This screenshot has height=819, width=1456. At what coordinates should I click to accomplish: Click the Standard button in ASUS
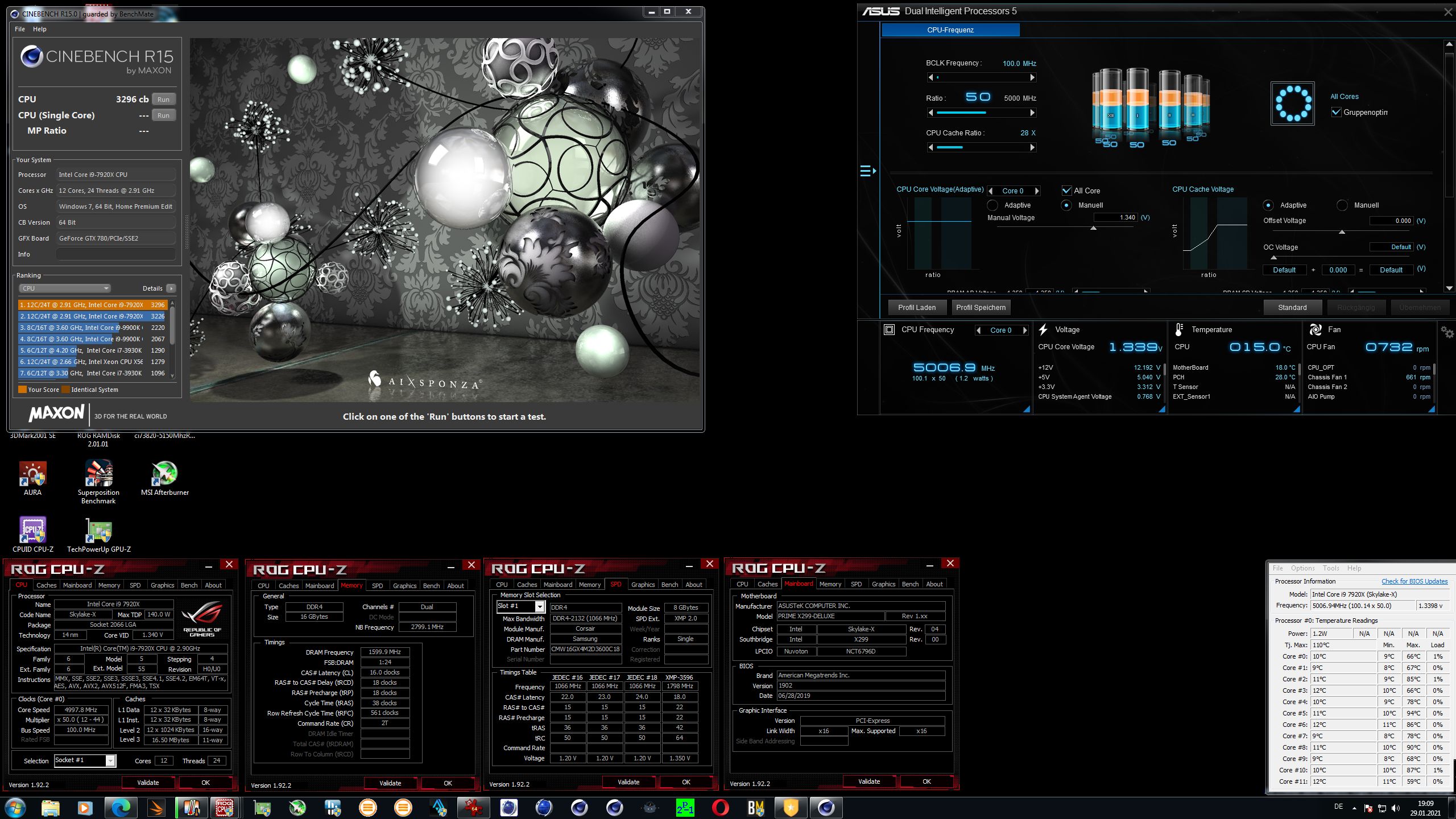(1292, 307)
